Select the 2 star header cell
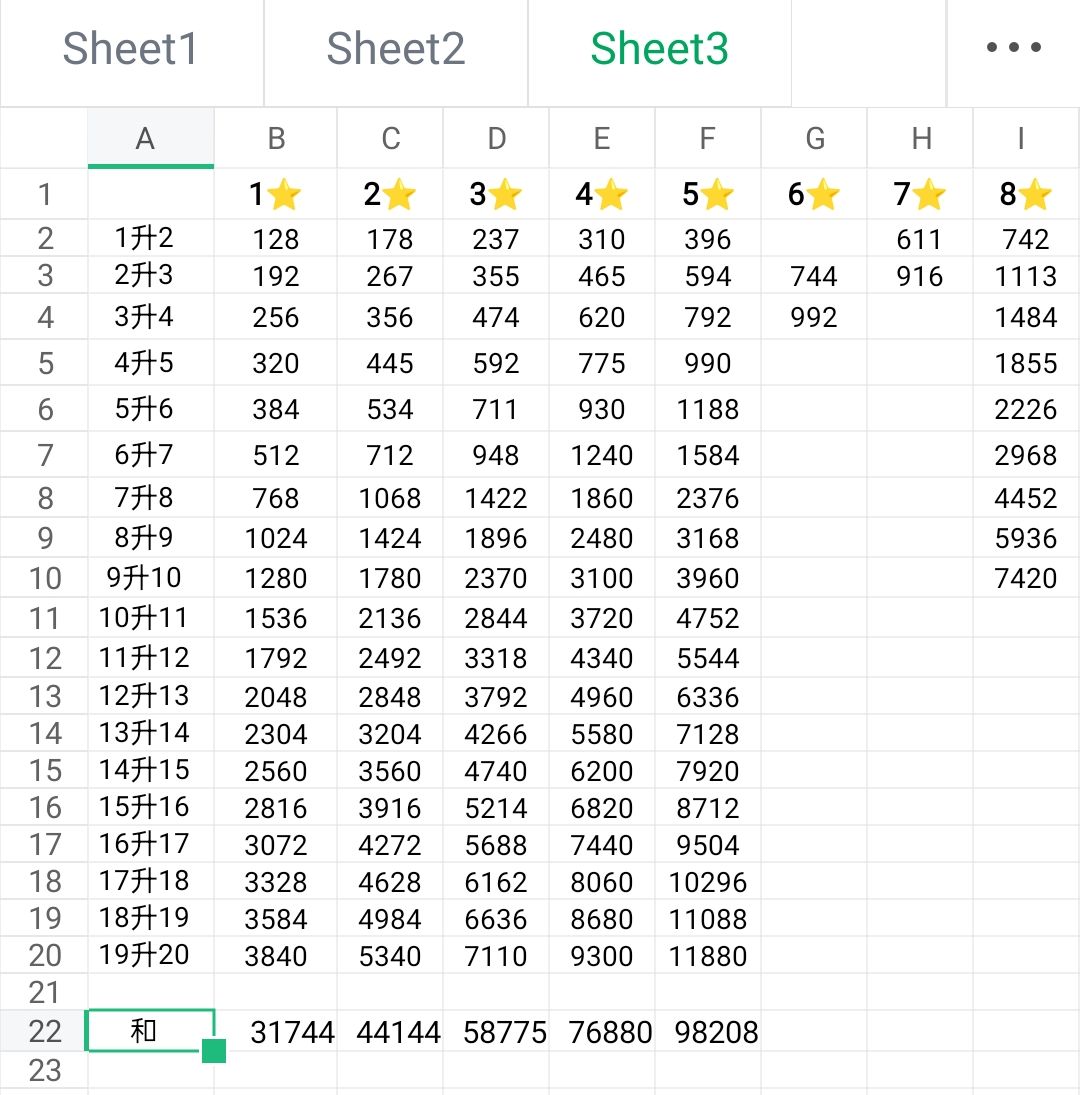 (390, 194)
